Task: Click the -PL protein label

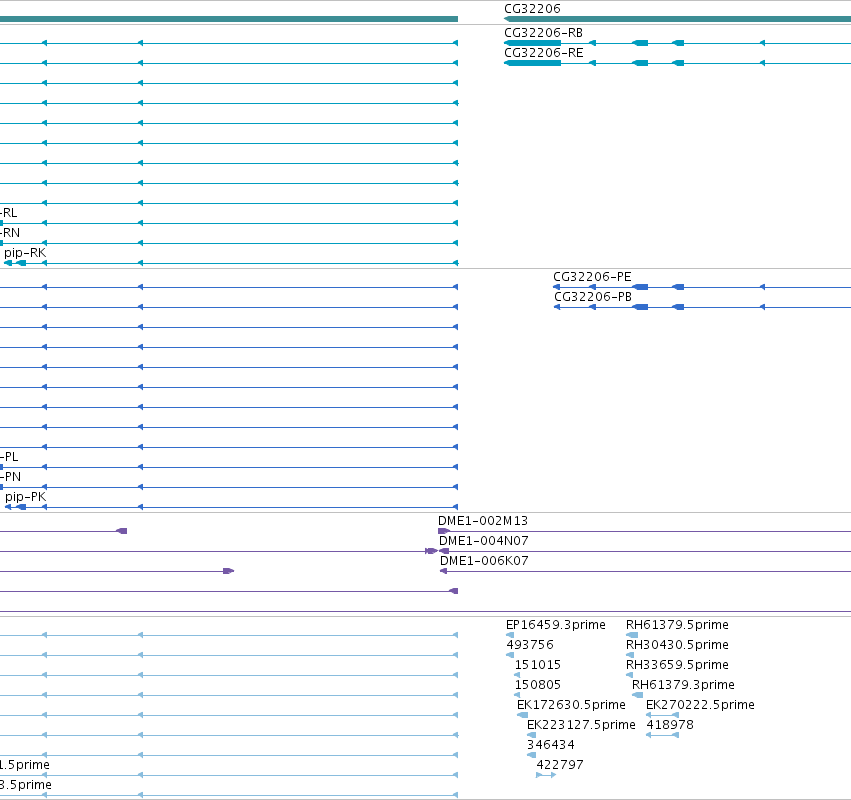Action: point(9,457)
